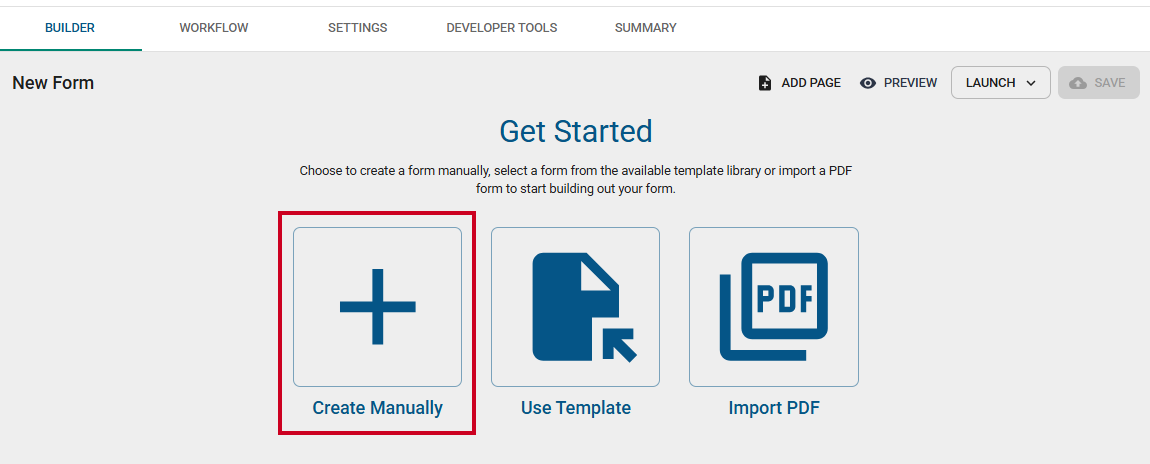The width and height of the screenshot is (1150, 464).
Task: Click the cloud upload icon on Save
Action: click(x=1078, y=83)
